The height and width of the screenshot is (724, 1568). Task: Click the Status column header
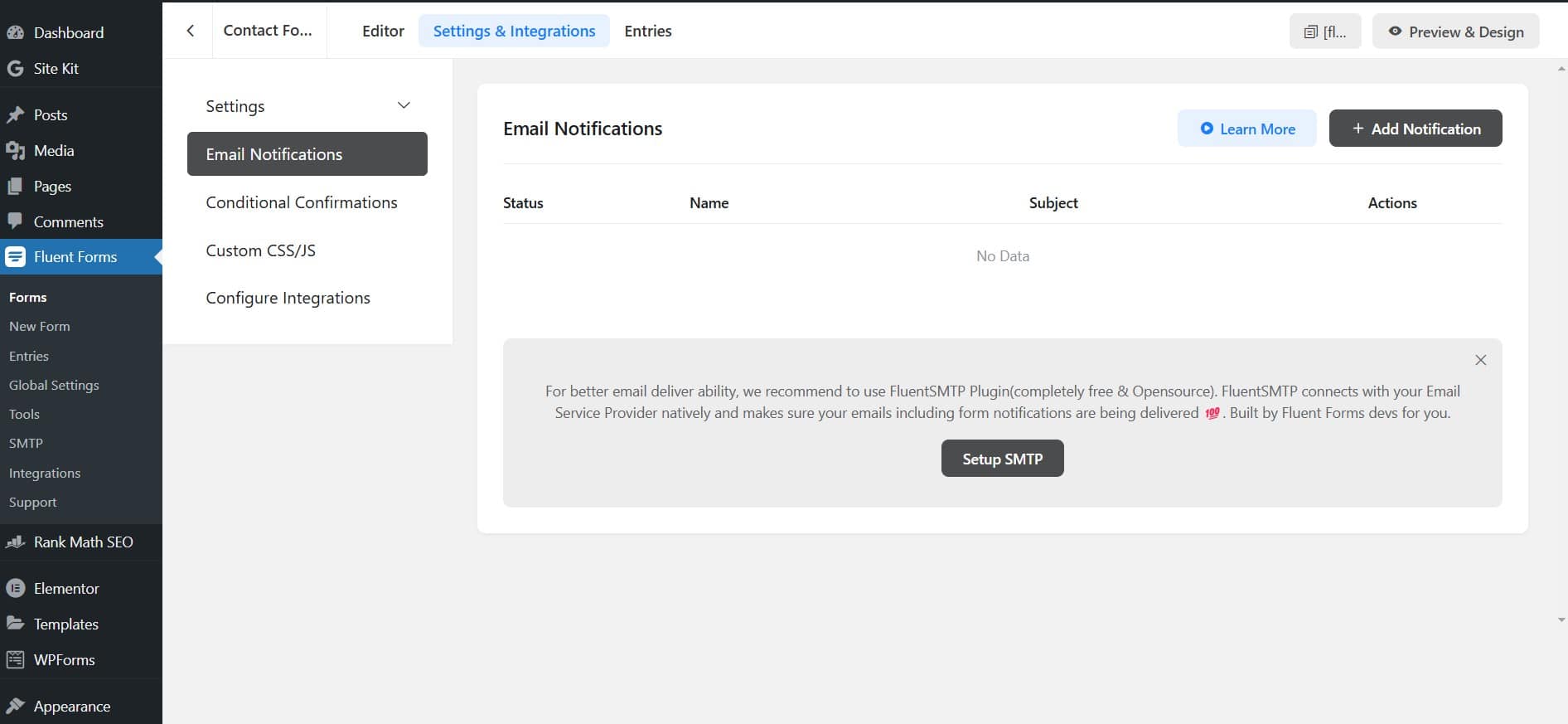(523, 202)
